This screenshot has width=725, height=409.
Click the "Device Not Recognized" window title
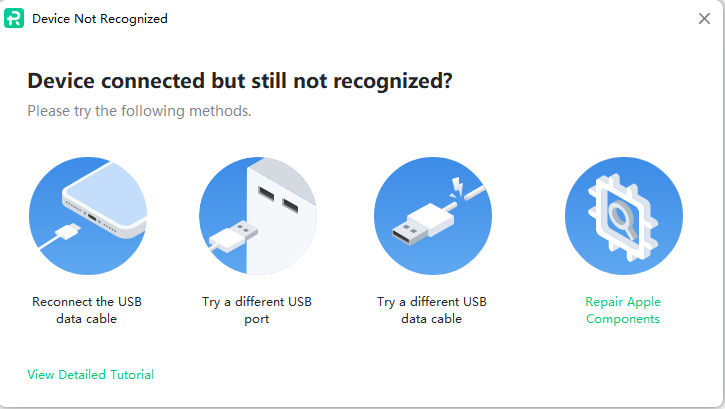(x=100, y=18)
